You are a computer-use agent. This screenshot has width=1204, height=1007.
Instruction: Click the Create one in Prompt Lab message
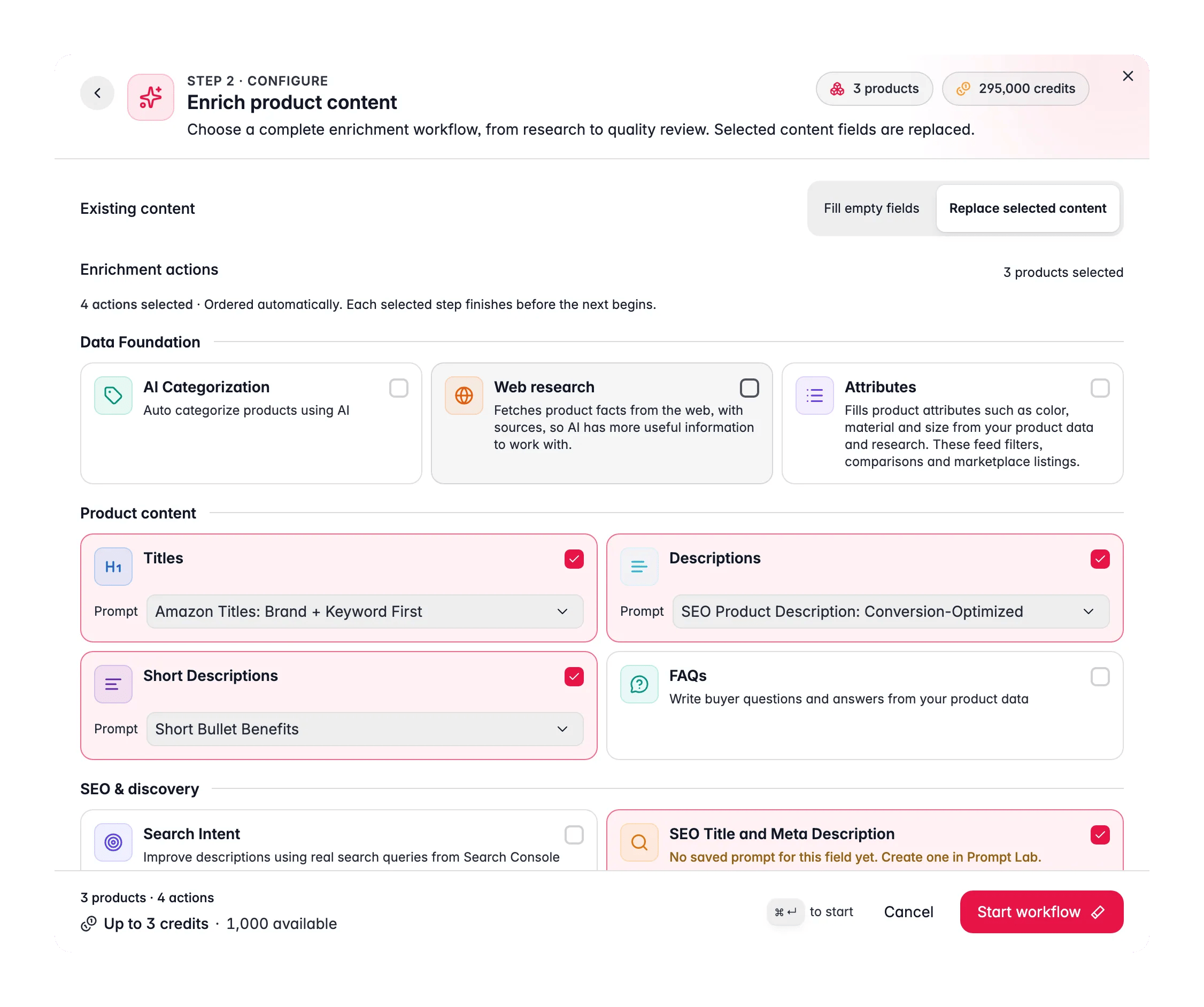click(855, 857)
